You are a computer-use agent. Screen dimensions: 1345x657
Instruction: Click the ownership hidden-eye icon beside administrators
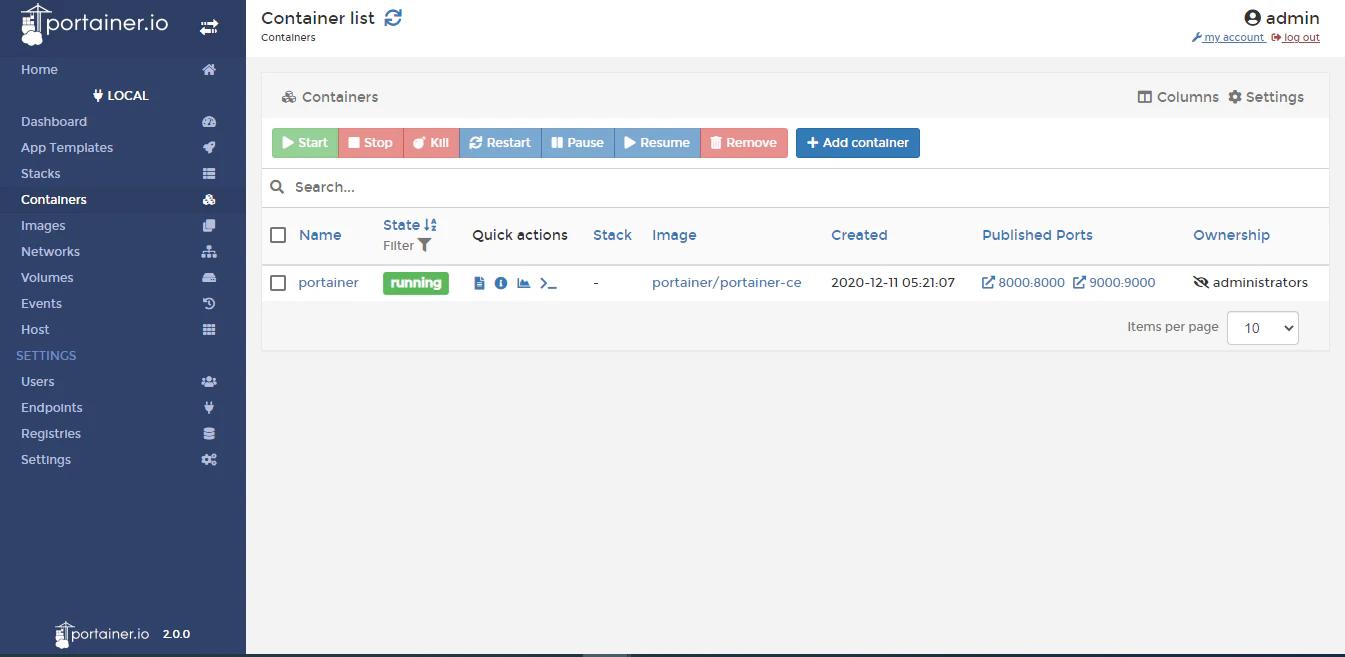pyautogui.click(x=1201, y=283)
